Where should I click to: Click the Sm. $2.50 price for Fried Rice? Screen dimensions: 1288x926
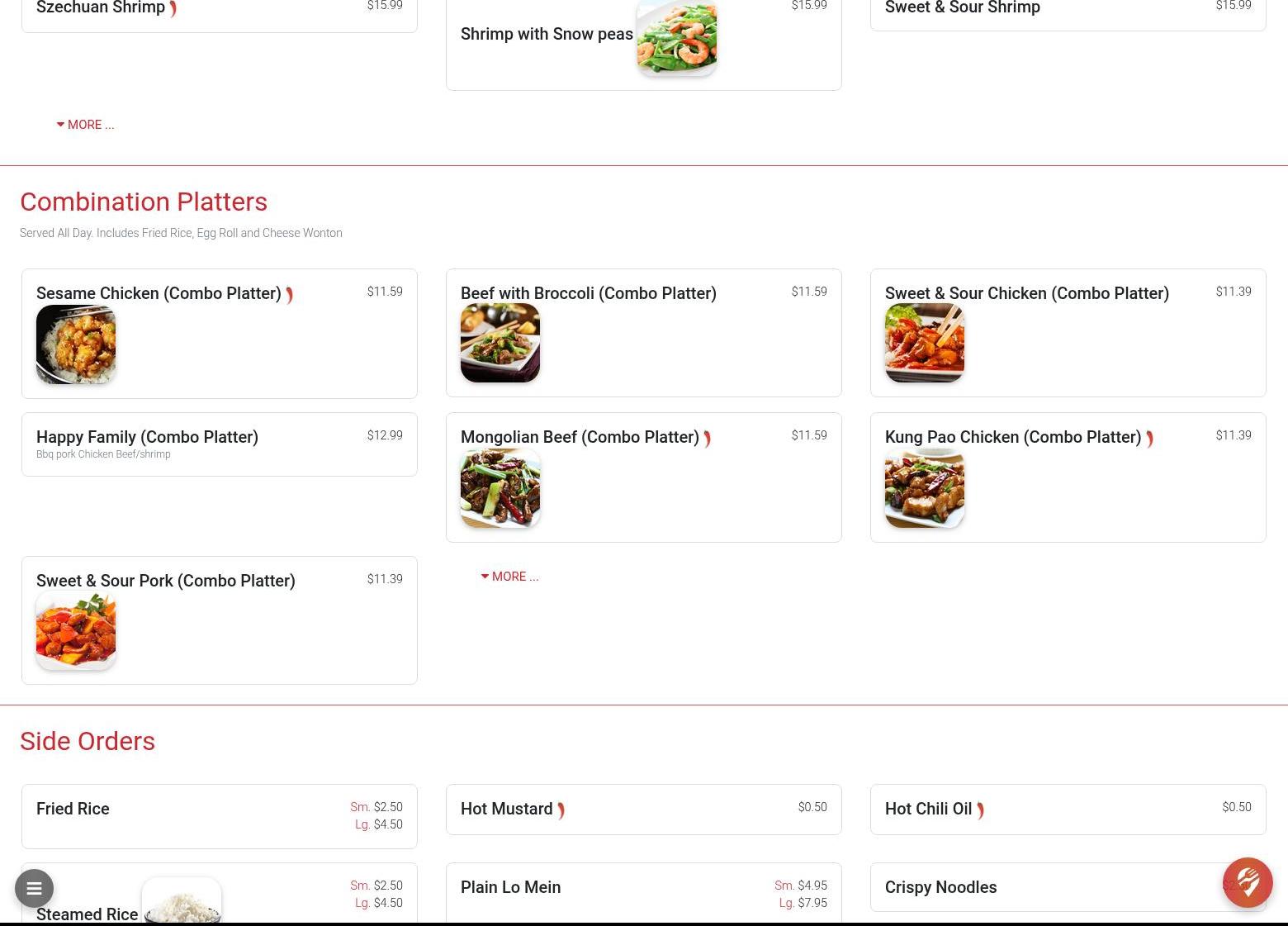point(376,807)
